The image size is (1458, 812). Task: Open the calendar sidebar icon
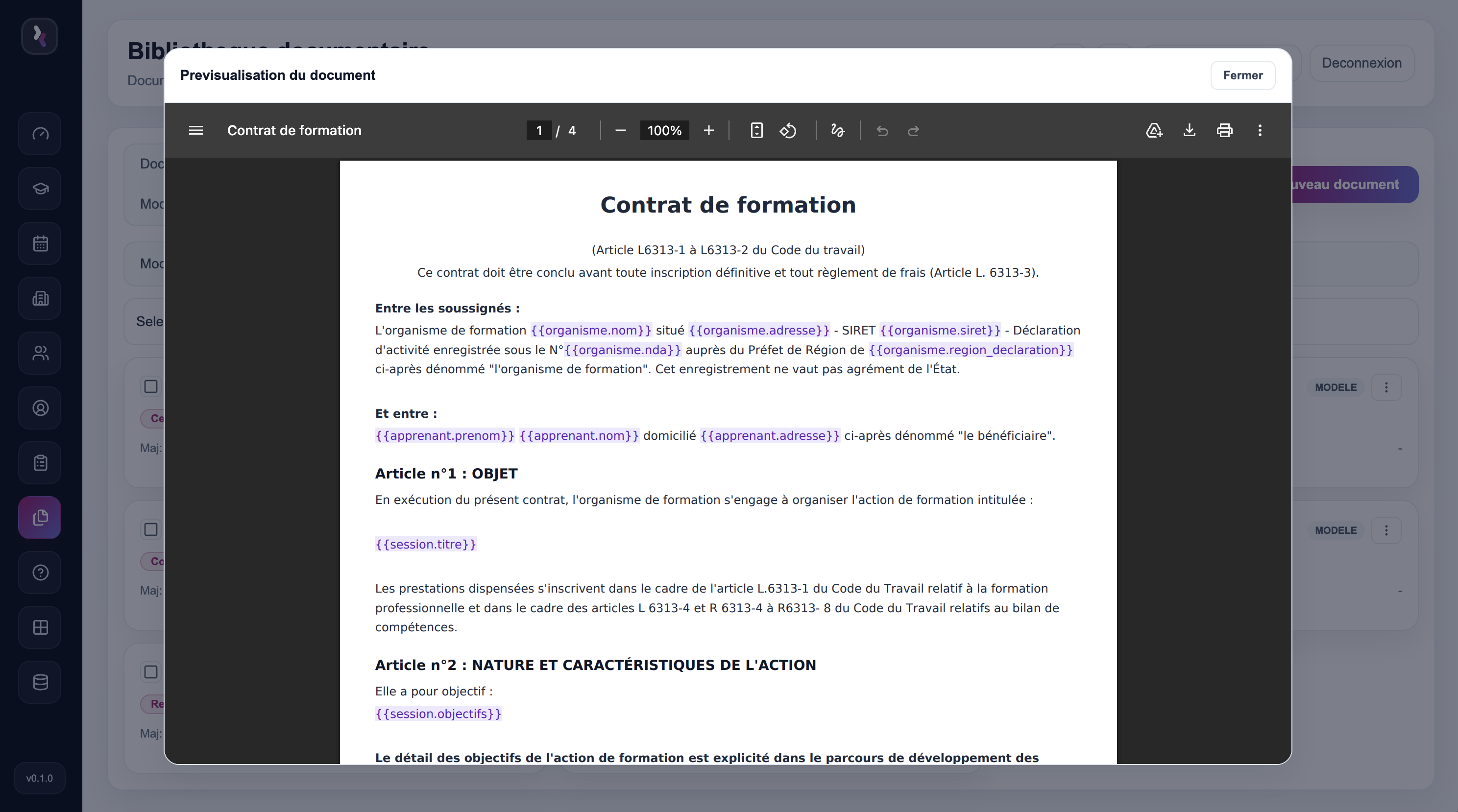[40, 243]
